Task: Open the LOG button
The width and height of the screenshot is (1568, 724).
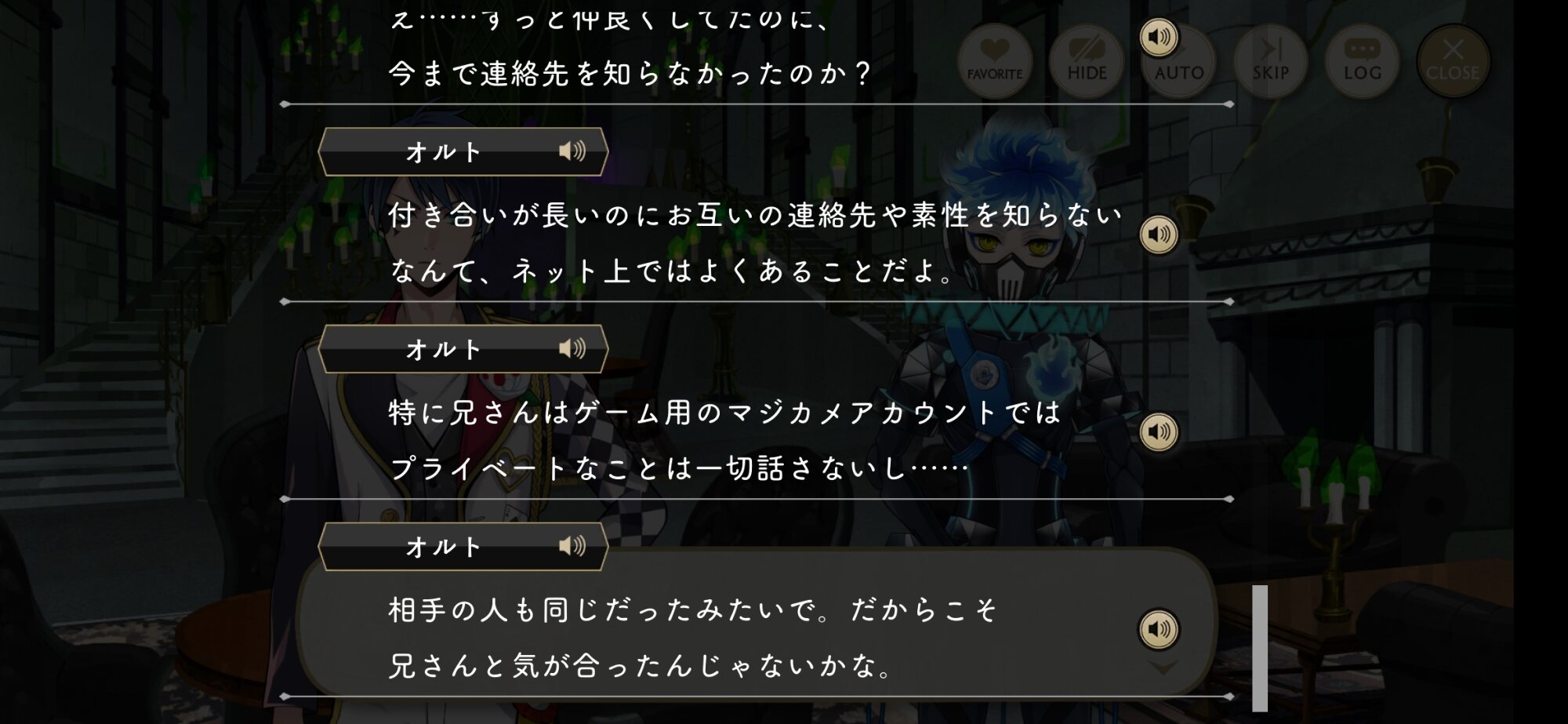Action: point(1362,61)
